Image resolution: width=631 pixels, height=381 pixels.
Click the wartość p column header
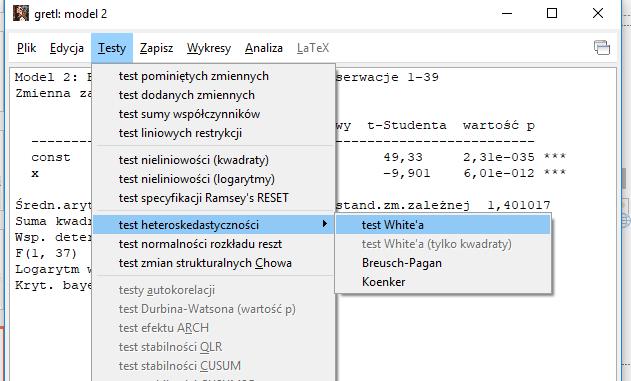499,125
